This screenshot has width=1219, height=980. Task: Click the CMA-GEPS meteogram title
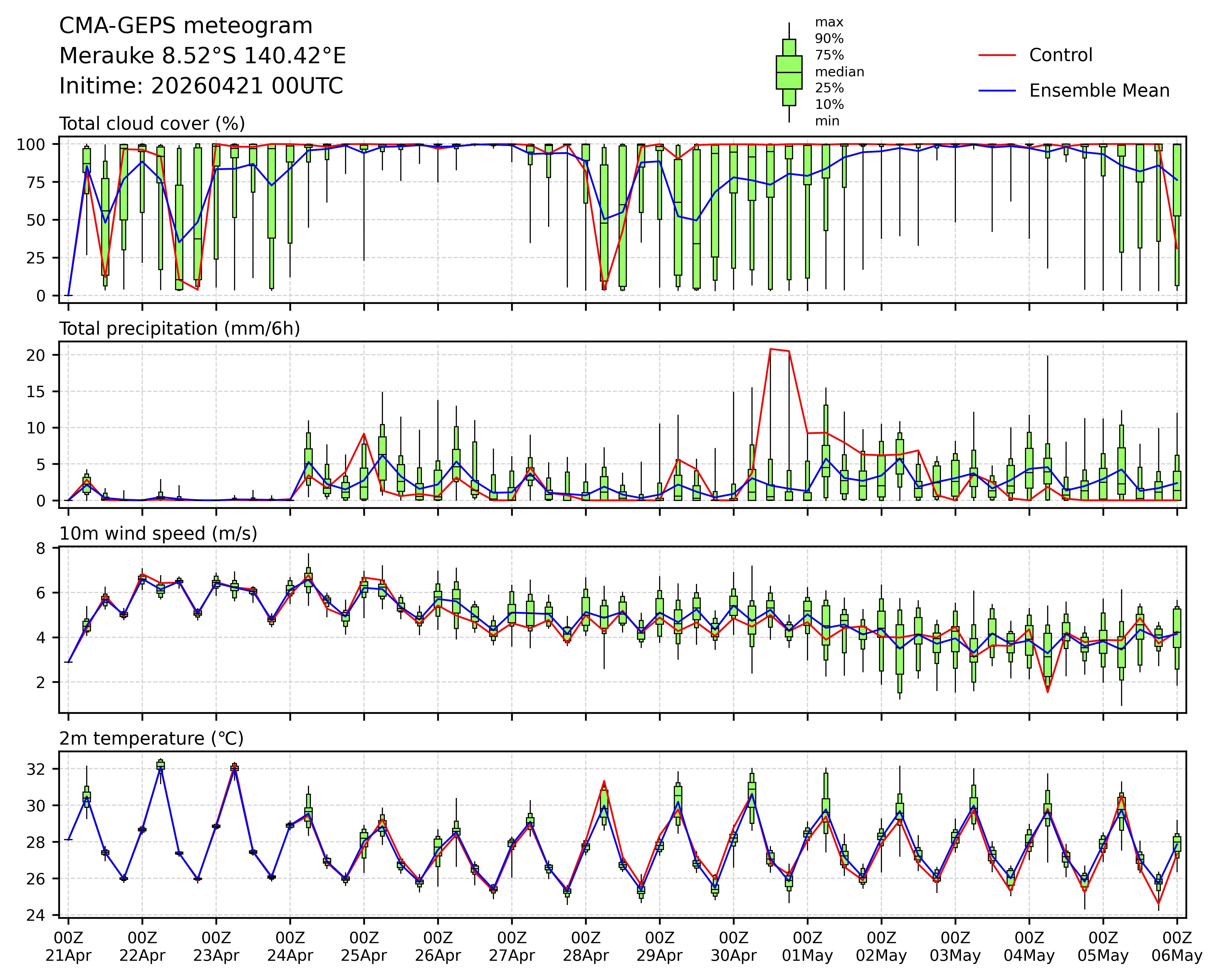(185, 26)
